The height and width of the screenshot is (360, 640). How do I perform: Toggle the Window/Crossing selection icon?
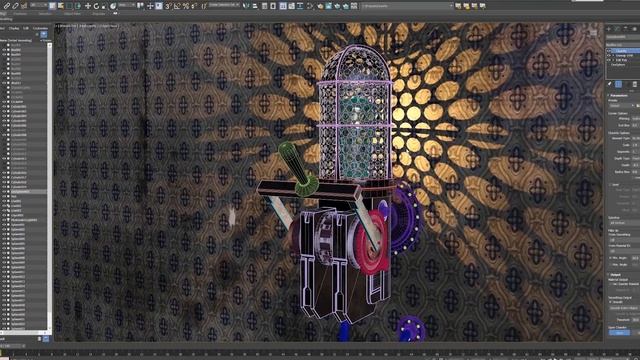click(78, 6)
